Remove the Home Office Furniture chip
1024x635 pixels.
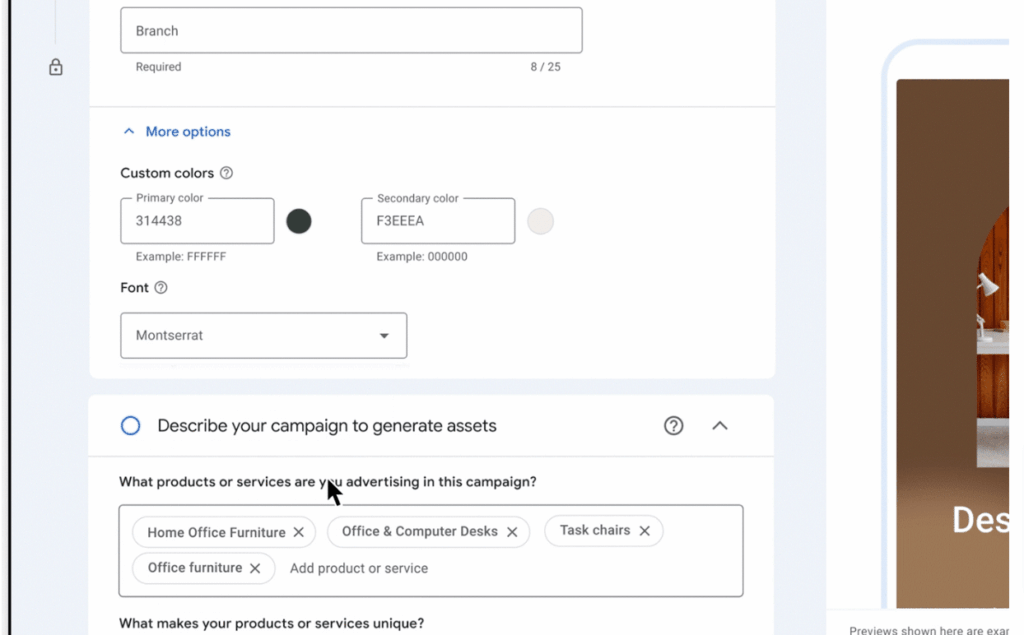coord(298,533)
